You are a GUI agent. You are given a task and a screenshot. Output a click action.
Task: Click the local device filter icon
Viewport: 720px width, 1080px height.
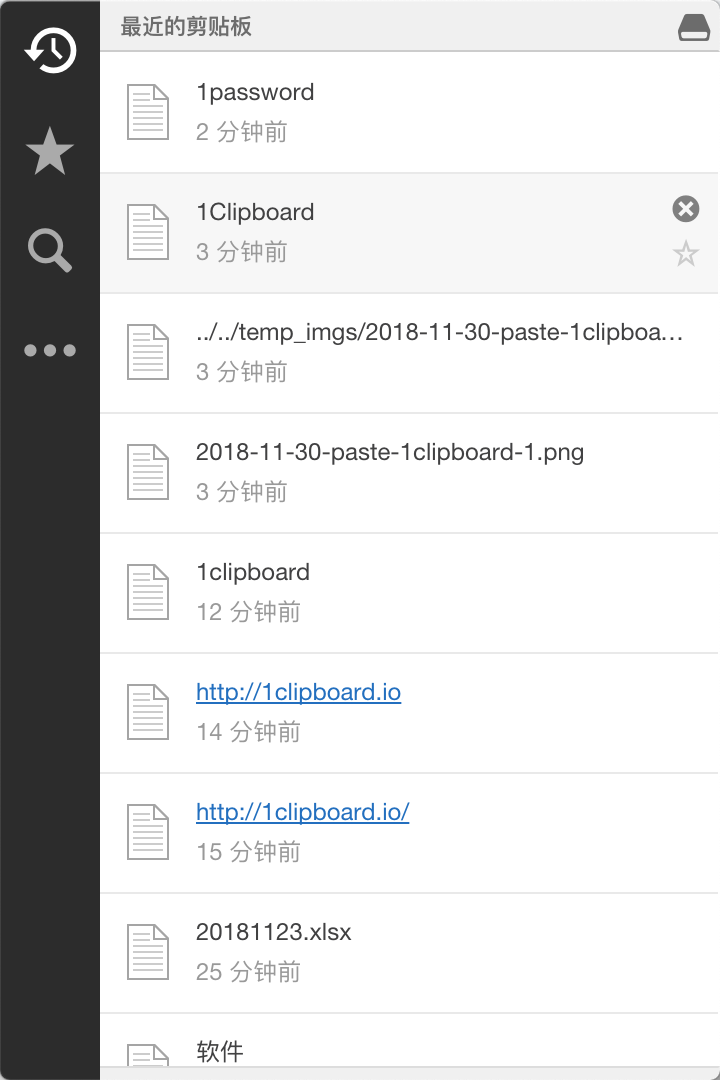(x=694, y=29)
